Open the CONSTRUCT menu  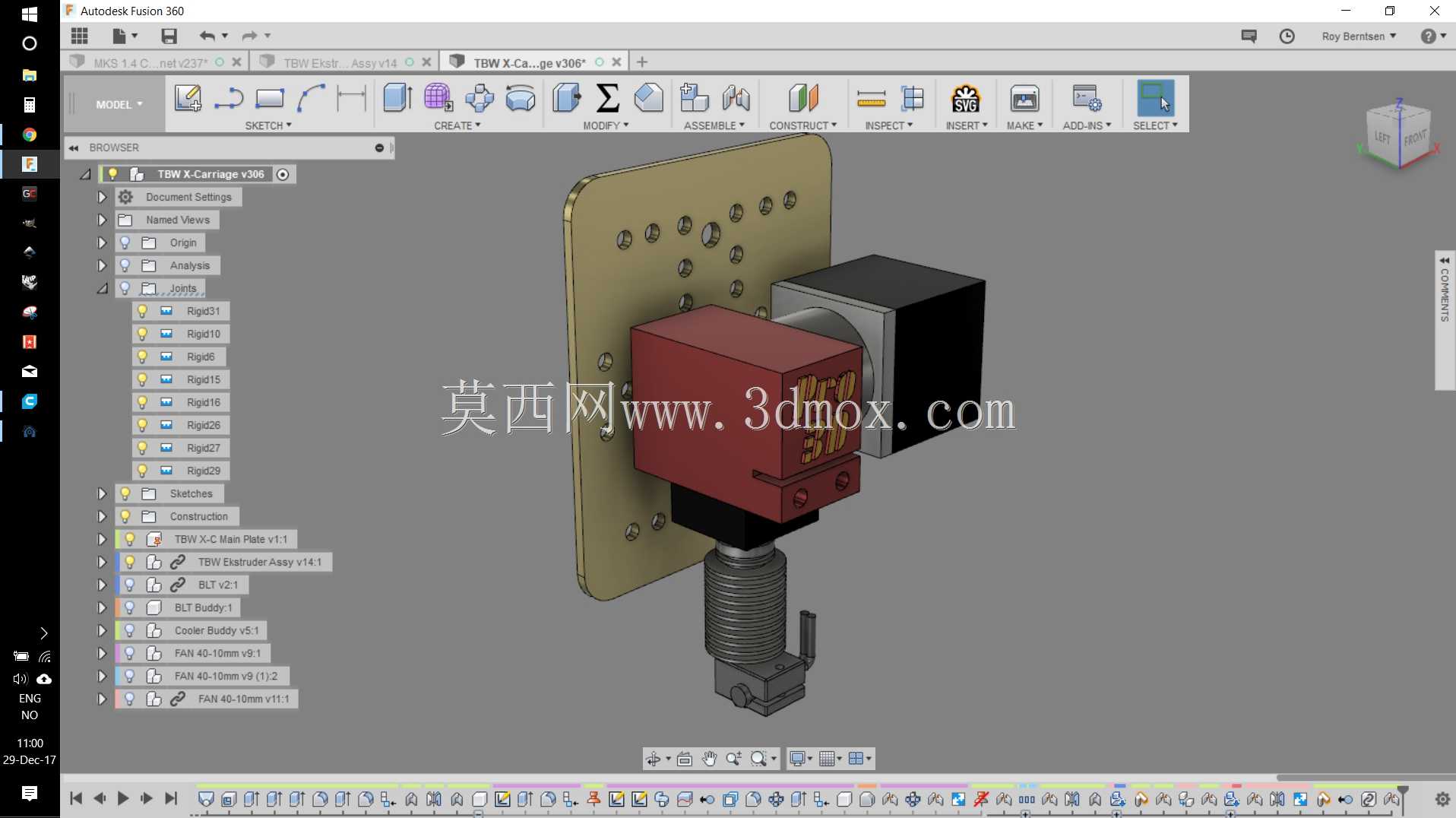pyautogui.click(x=802, y=125)
